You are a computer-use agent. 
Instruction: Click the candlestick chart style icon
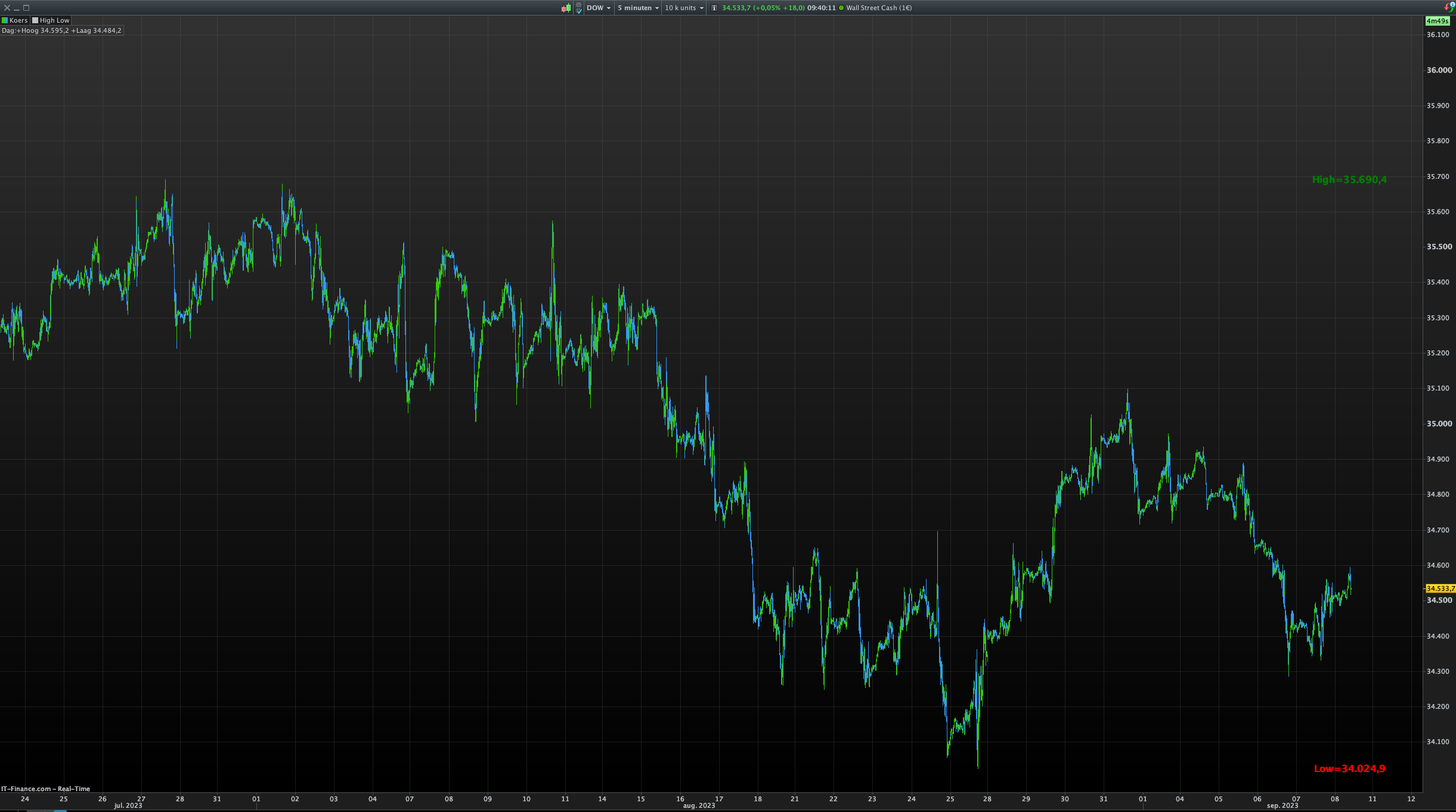coord(566,8)
